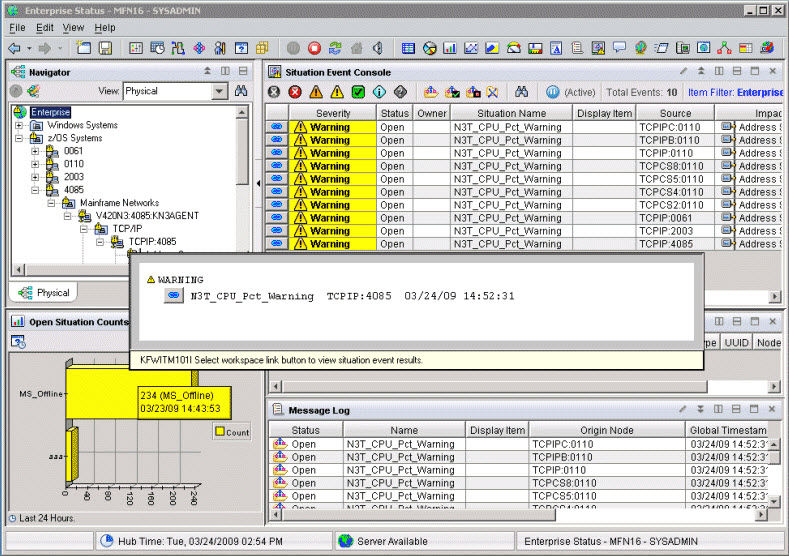
Task: Toggle the Warning yellow triangle filter
Action: (x=337, y=92)
